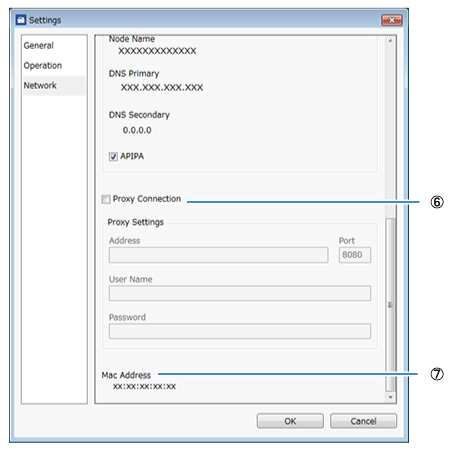Uncheck the APIPA checkbox
Viewport: 452px width, 453px height.
(x=113, y=156)
